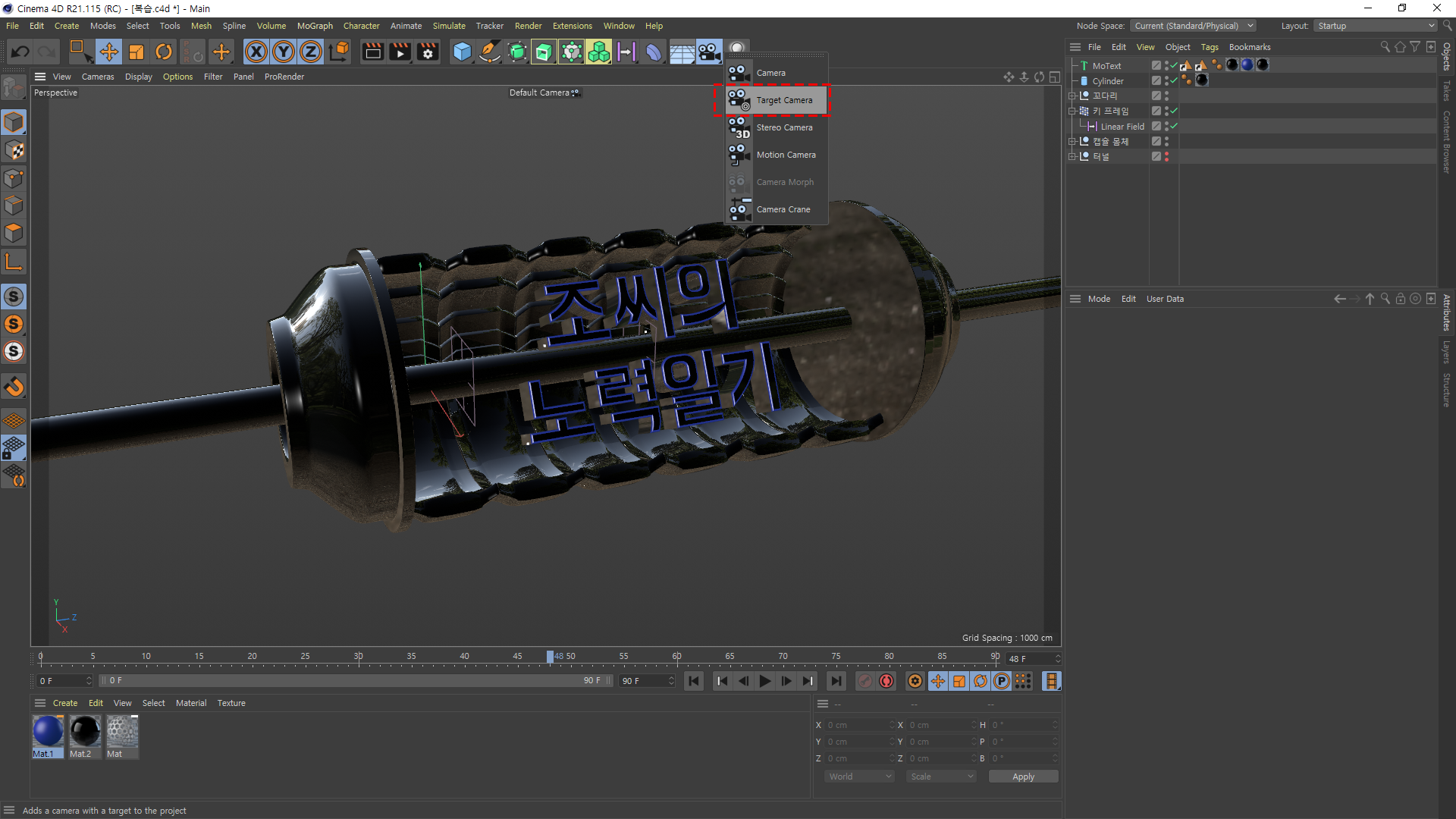
Task: Toggle MoText enable checkmark in Object Manager
Action: tap(1174, 66)
